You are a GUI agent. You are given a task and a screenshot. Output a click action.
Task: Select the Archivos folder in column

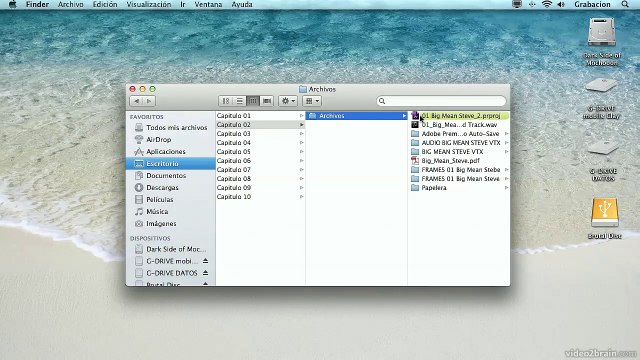pos(356,116)
